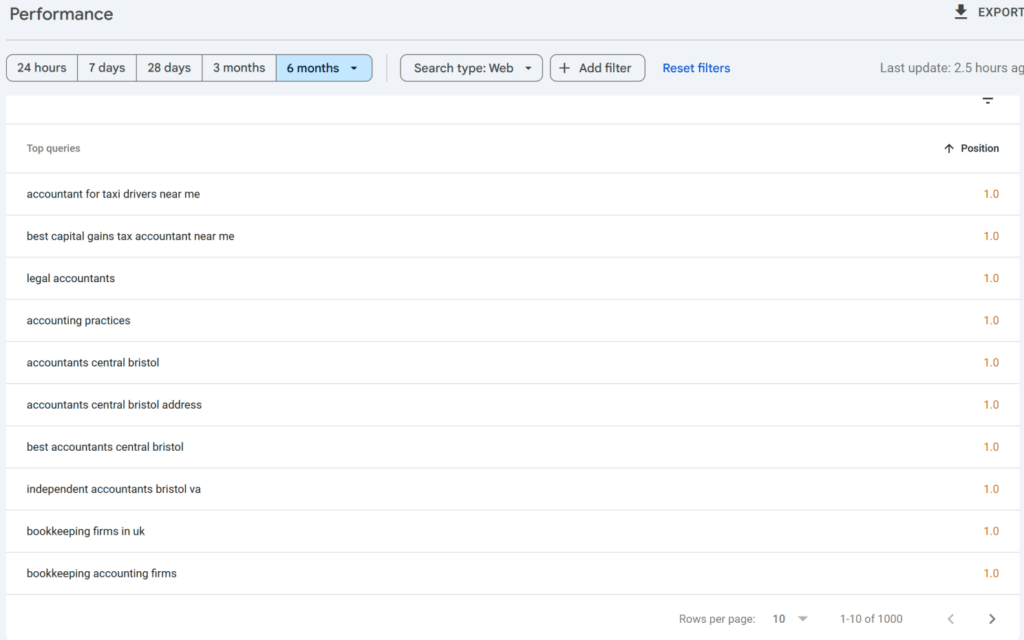1024x640 pixels.
Task: Open the Rows per page dropdown
Action: [x=790, y=619]
